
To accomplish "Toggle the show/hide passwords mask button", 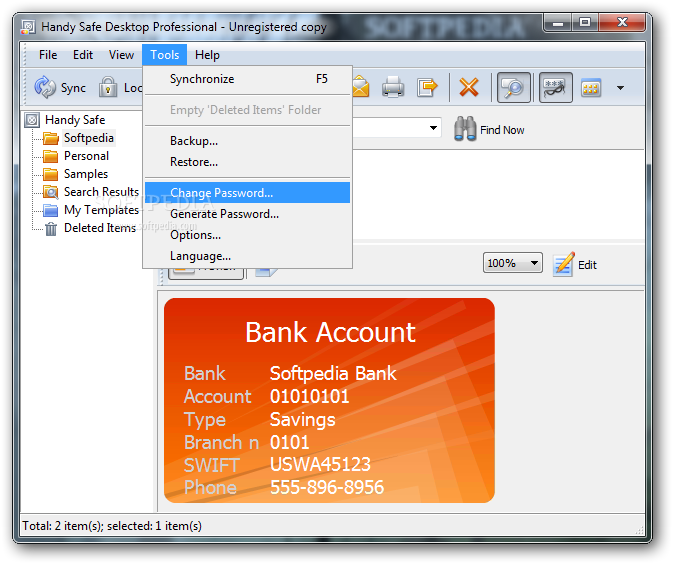I will tap(555, 88).
